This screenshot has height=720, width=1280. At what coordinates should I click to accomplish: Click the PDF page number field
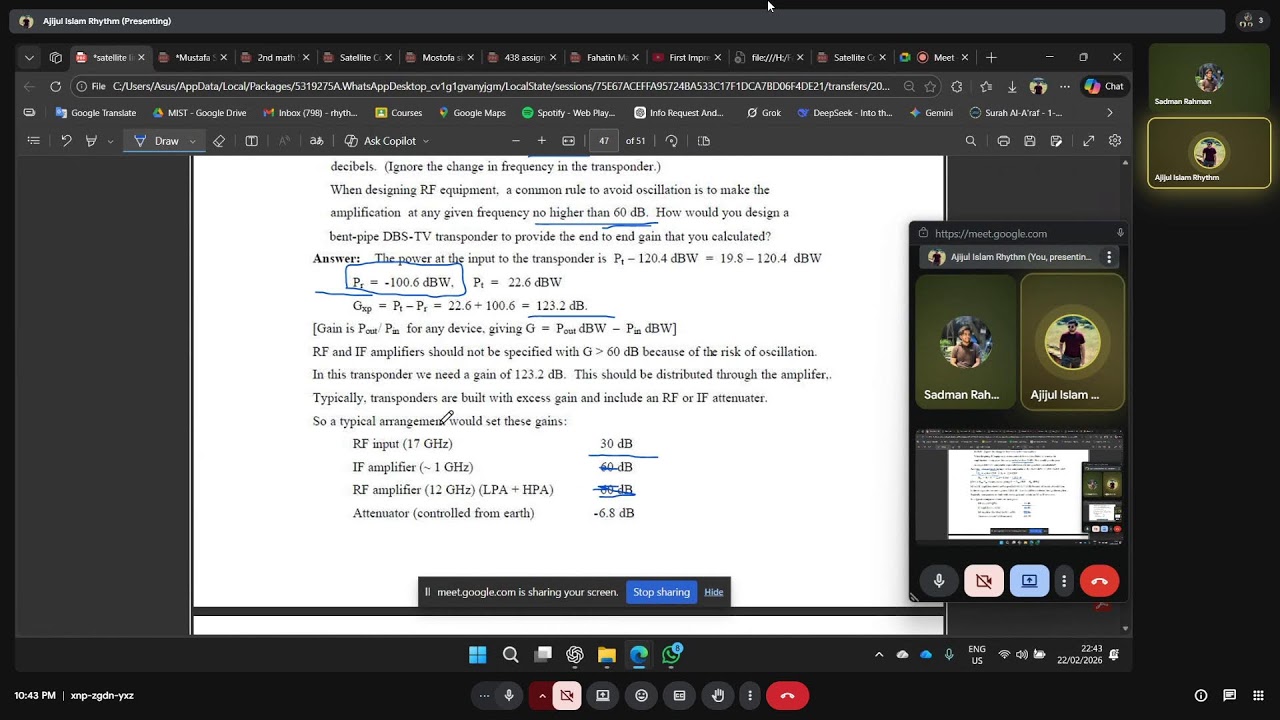click(604, 141)
